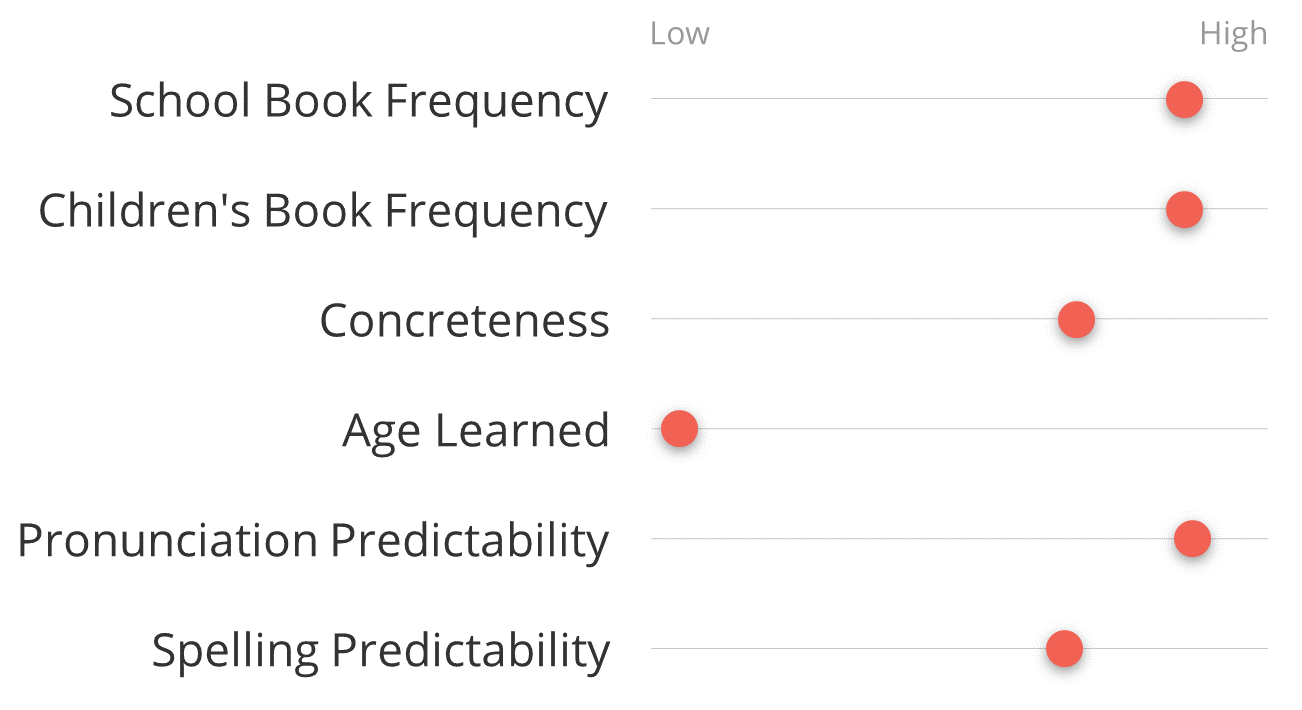The image size is (1302, 710).
Task: Select the Concreteness red marker
Action: [x=1076, y=320]
